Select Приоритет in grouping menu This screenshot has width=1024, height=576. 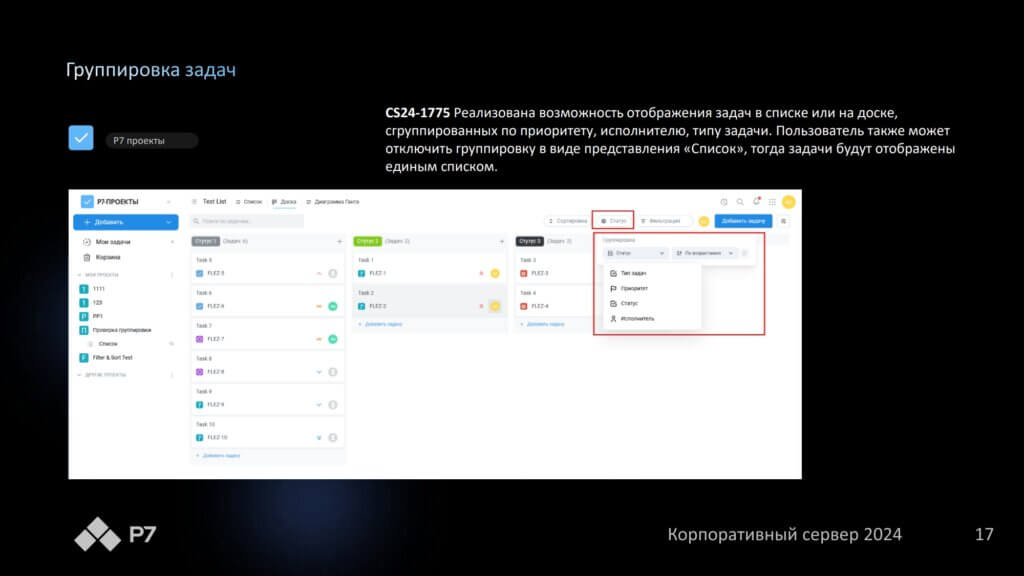coord(634,288)
